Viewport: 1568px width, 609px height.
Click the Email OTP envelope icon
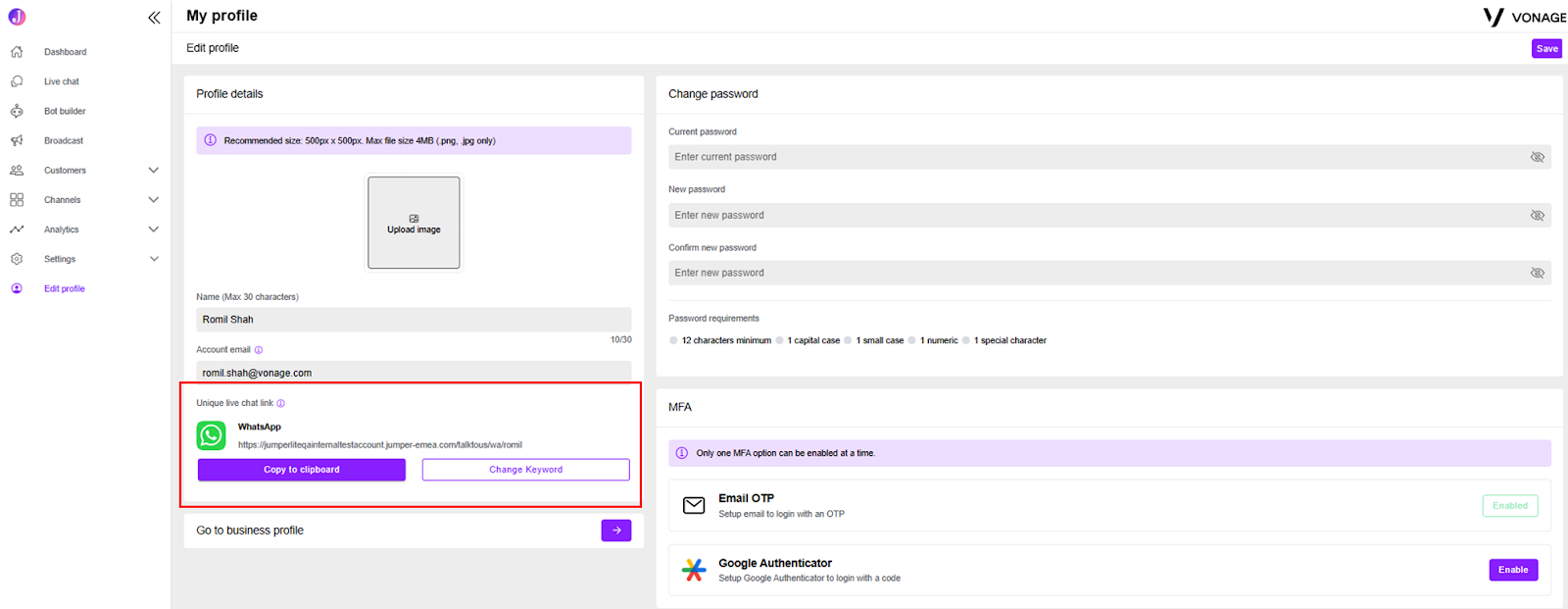pos(694,505)
